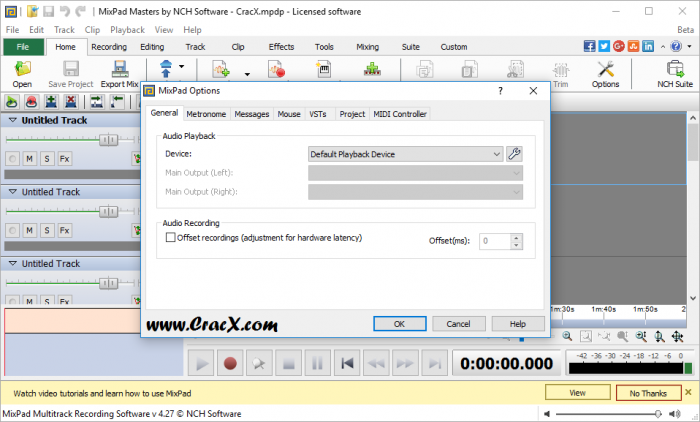Click the Help button in the dialog
This screenshot has width=700, height=422.
coord(518,324)
